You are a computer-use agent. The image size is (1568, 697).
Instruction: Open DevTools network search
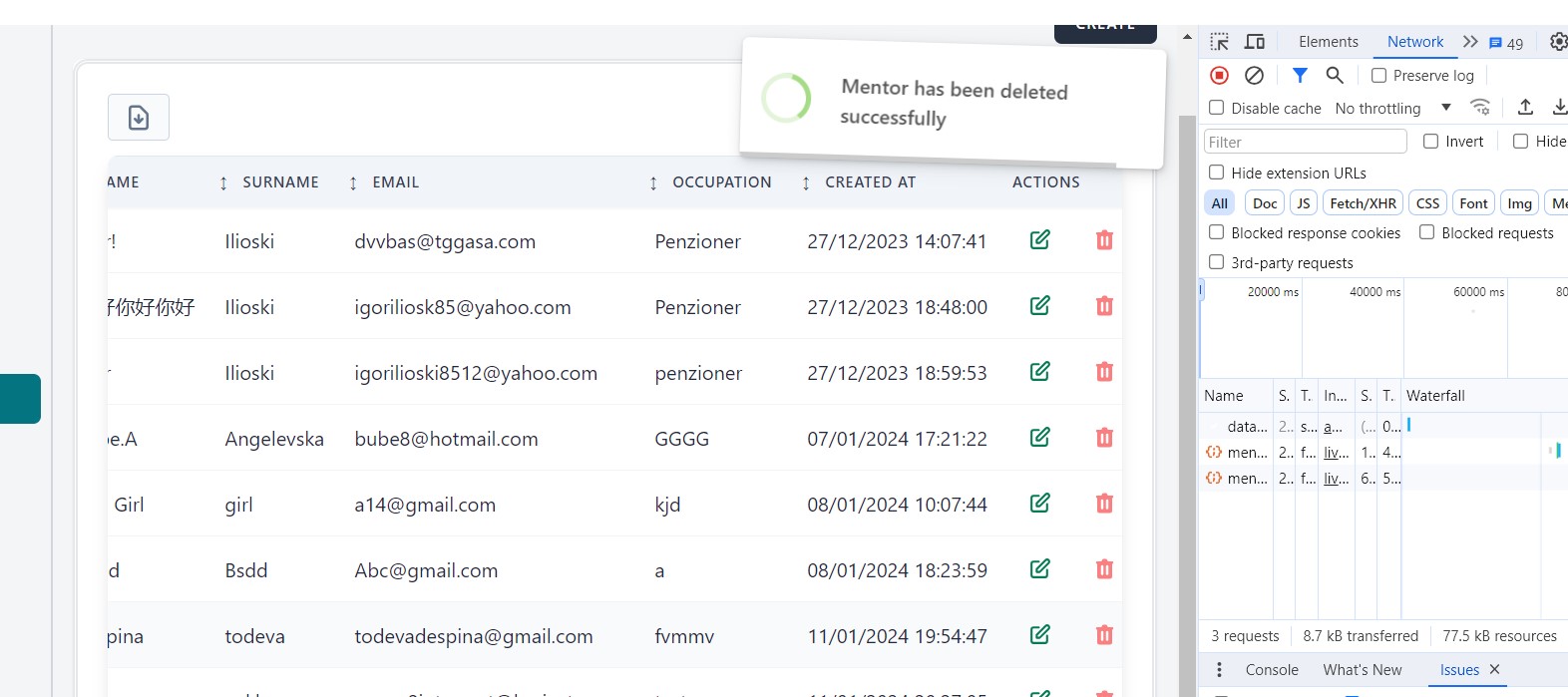[1335, 76]
